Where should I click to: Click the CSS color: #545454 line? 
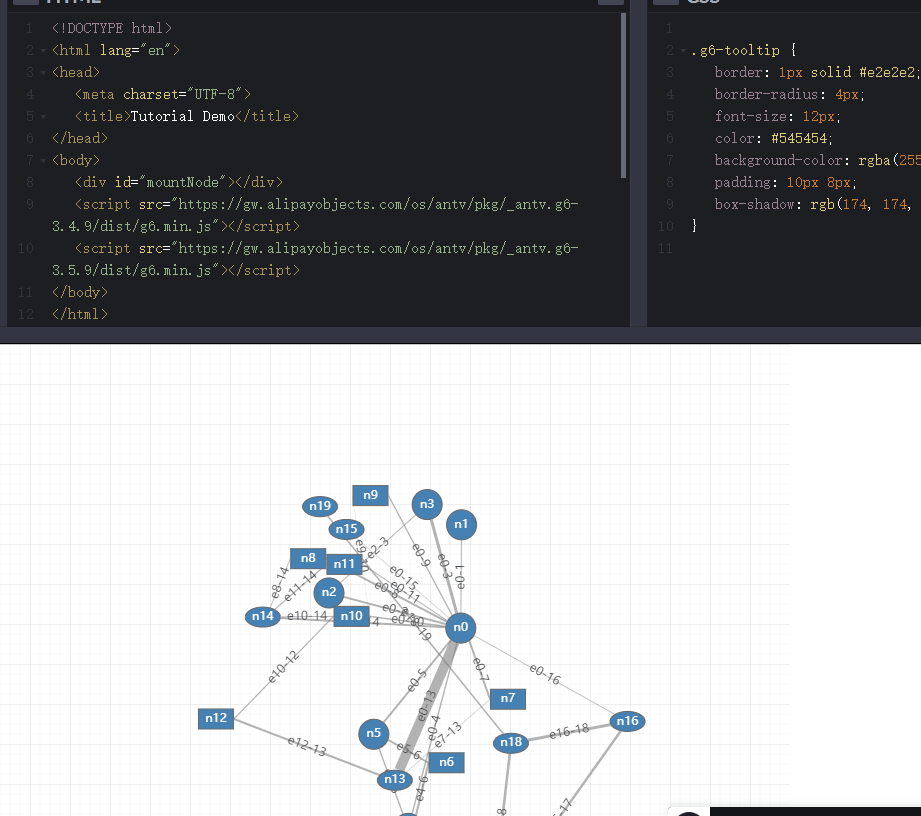[x=774, y=138]
